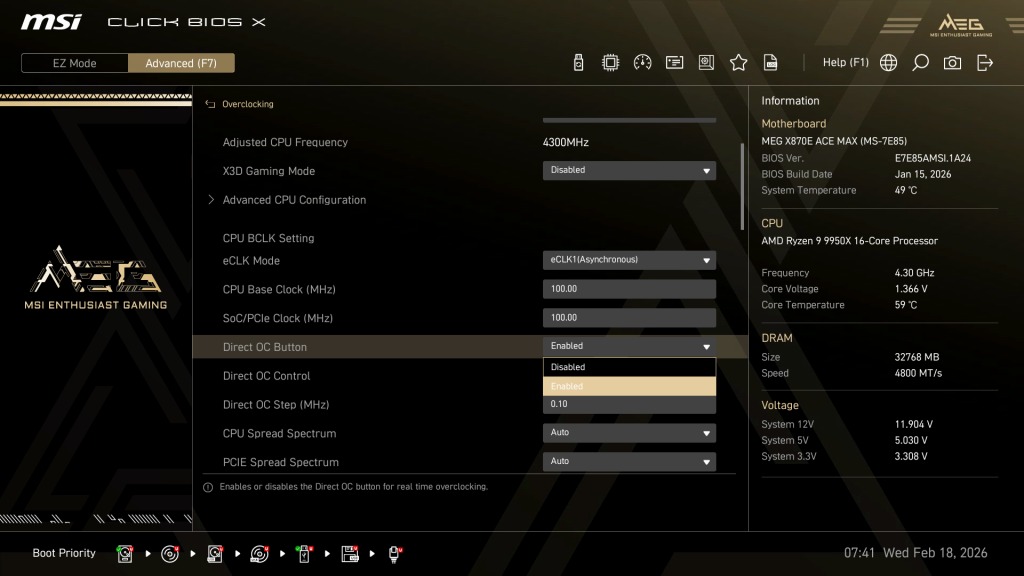Click System 12V 11.904 V reading

point(914,424)
